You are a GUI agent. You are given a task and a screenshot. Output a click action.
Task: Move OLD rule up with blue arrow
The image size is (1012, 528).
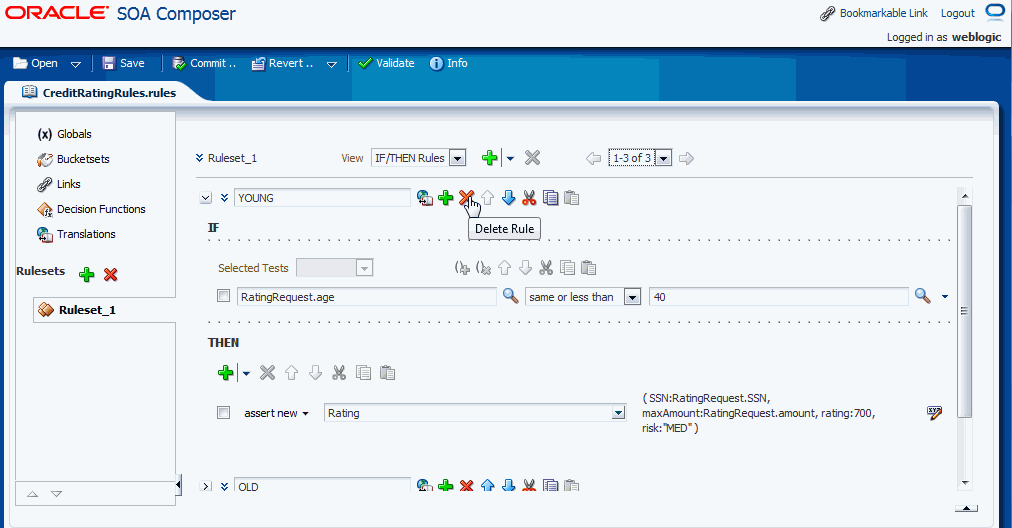[488, 485]
